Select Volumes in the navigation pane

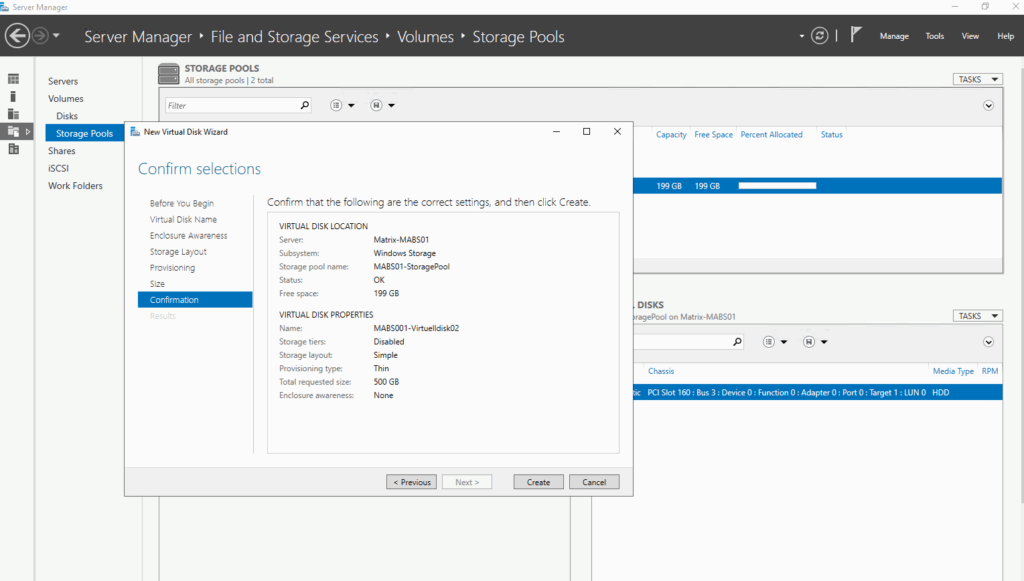pyautogui.click(x=65, y=99)
